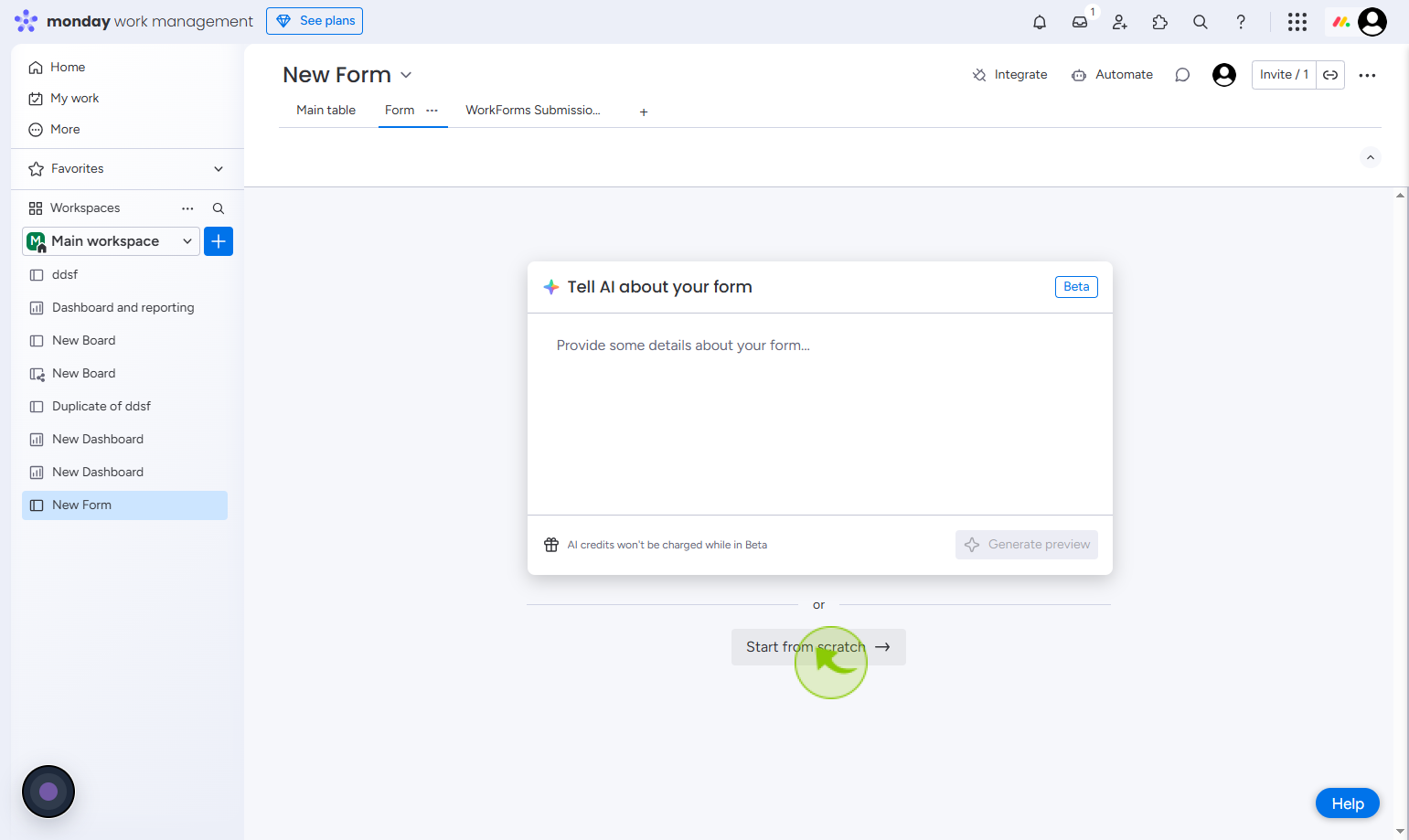1409x840 pixels.
Task: Click Integrate button
Action: 1009,75
